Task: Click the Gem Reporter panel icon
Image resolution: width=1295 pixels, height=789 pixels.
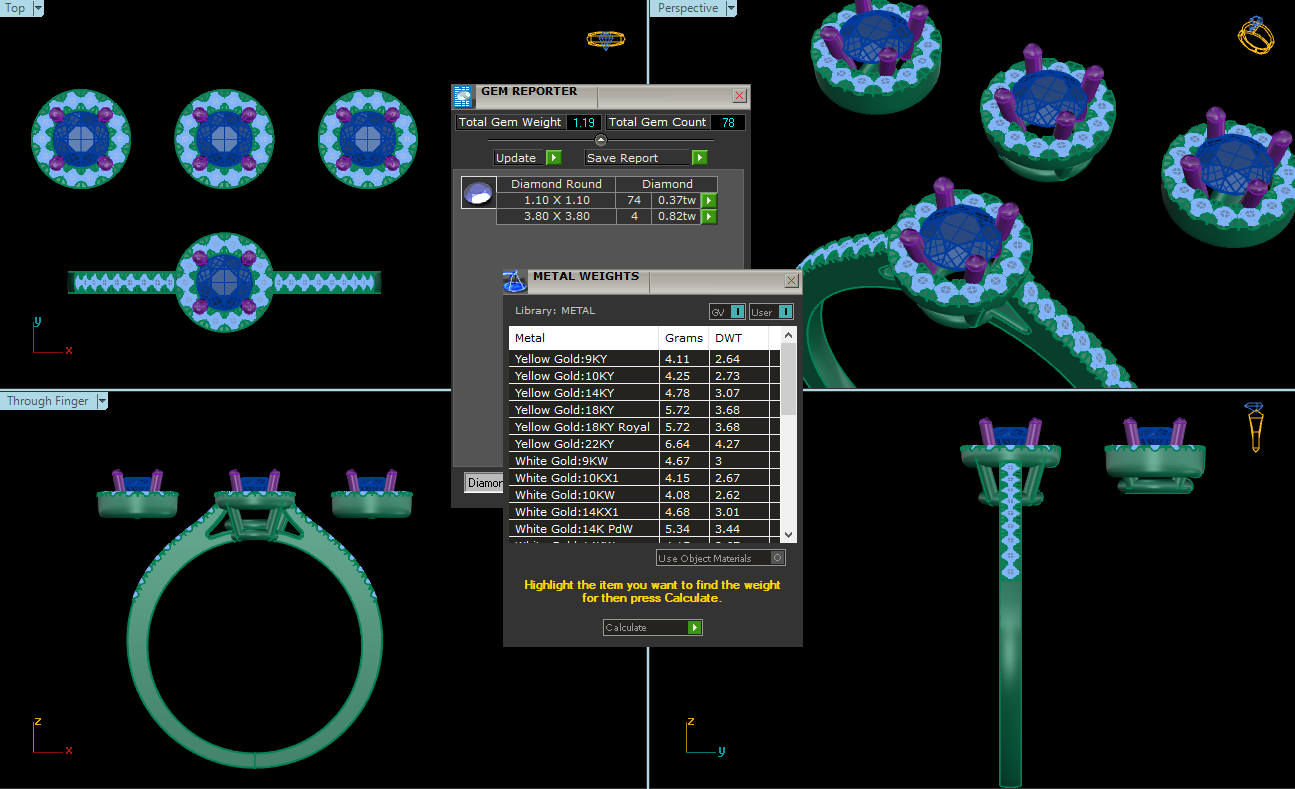Action: pyautogui.click(x=463, y=96)
